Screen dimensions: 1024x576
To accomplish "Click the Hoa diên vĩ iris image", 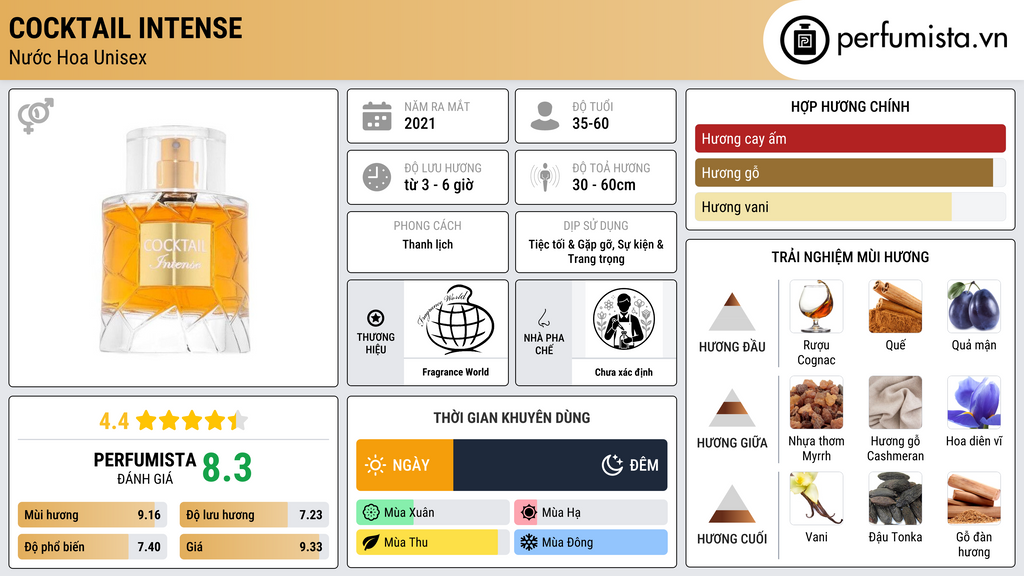I will click(x=974, y=403).
